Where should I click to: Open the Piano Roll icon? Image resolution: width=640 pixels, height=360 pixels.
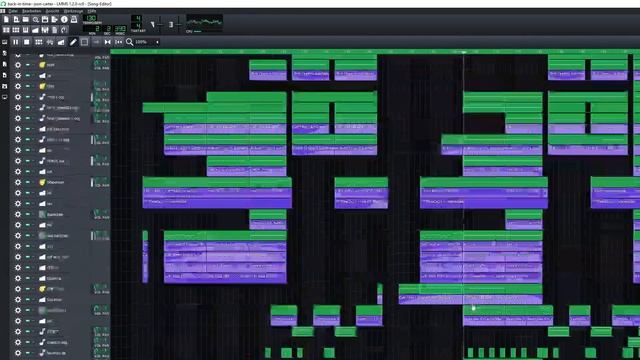pyautogui.click(x=25, y=30)
